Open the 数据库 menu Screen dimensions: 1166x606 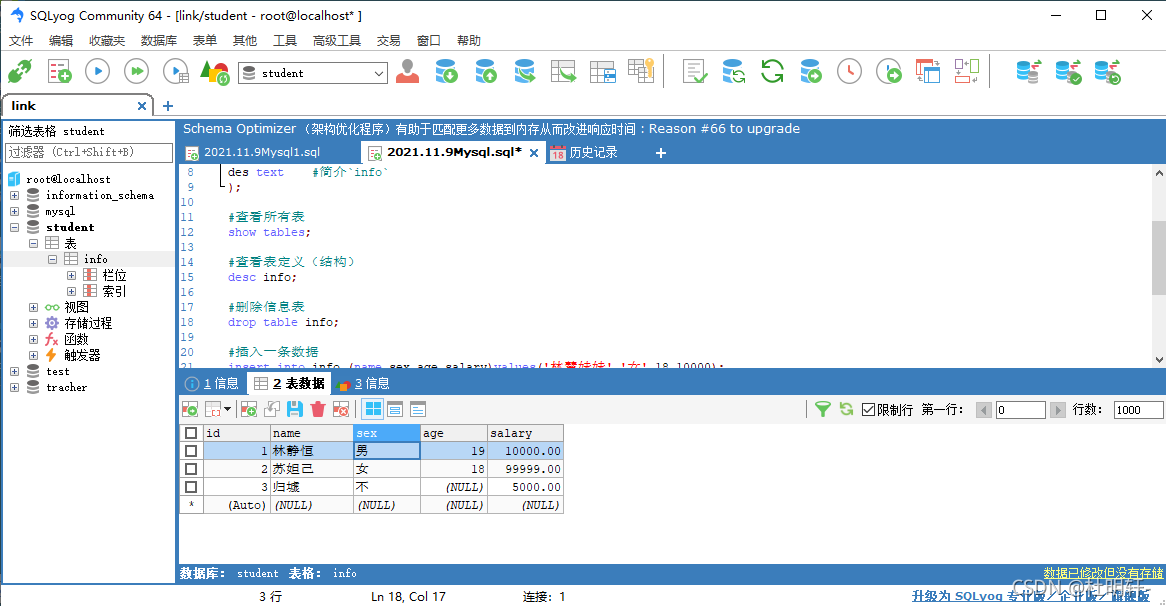tap(158, 40)
